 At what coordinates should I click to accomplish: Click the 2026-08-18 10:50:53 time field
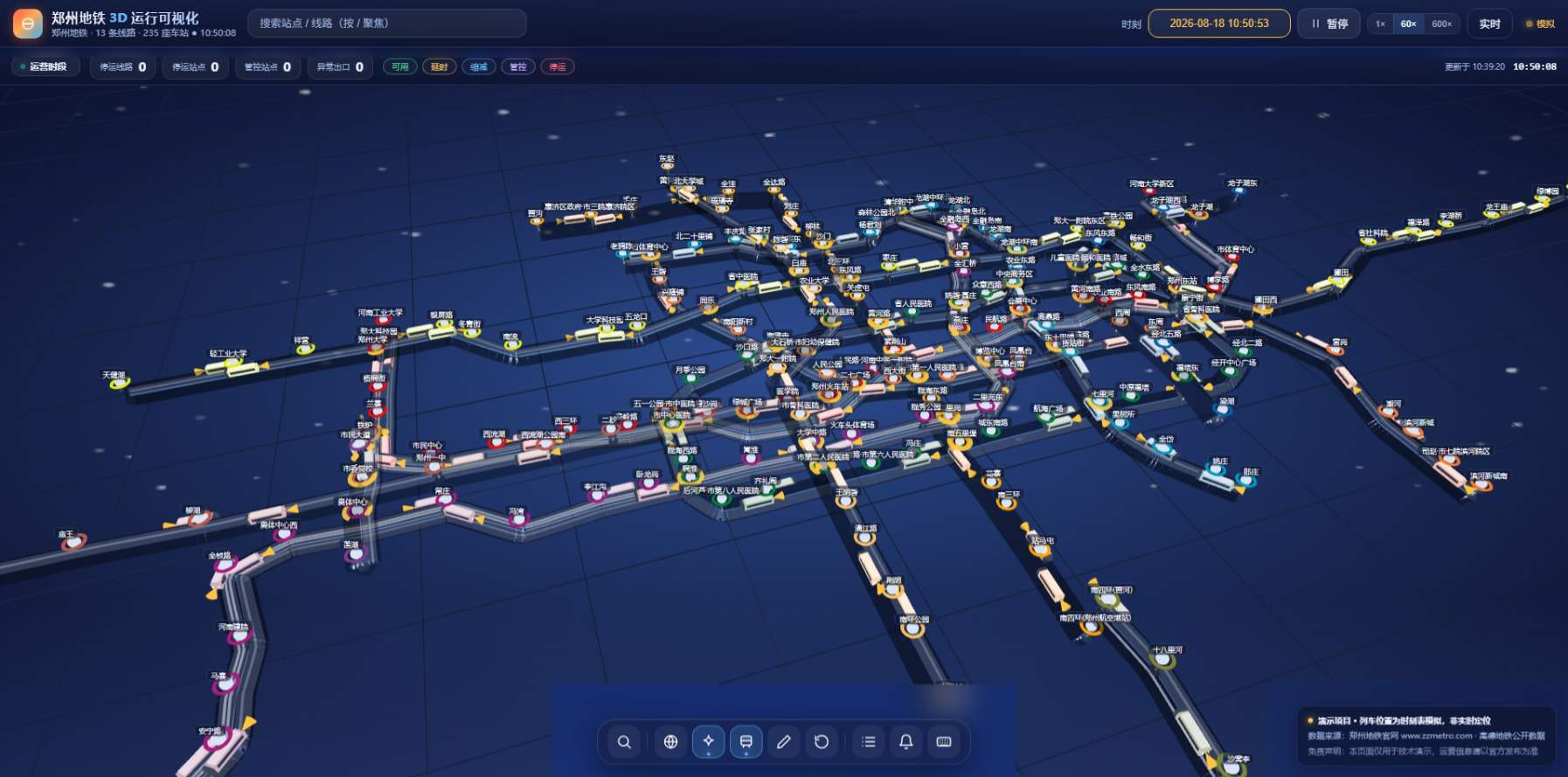coord(1218,24)
